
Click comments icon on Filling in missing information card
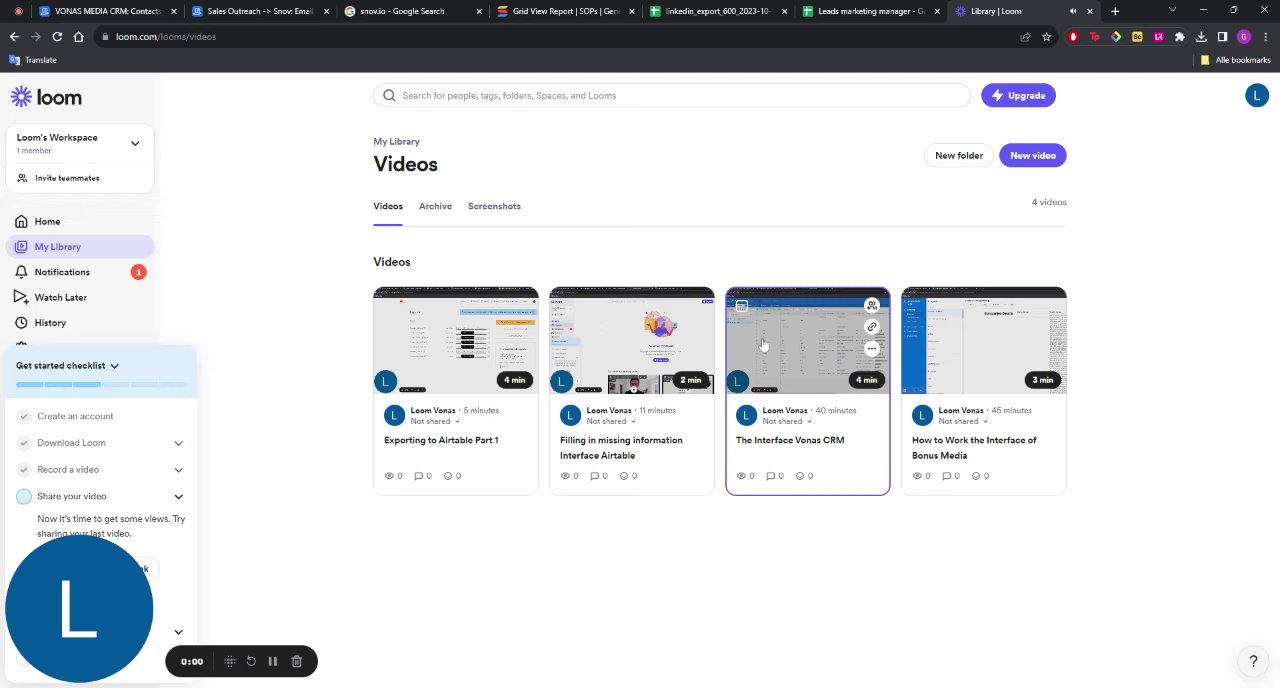(595, 476)
